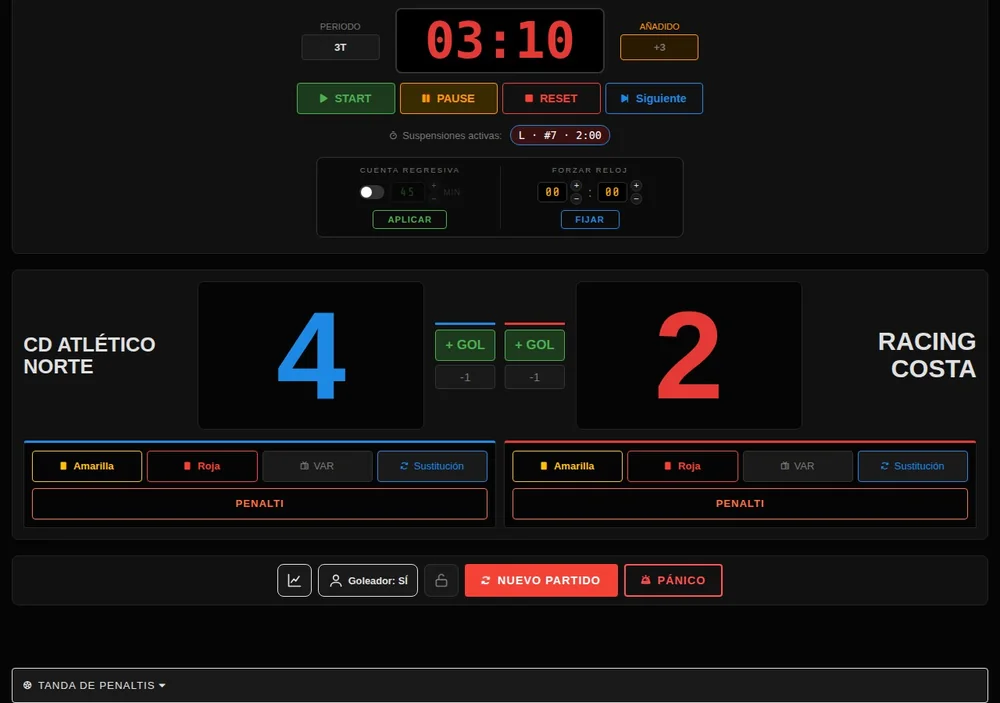Click the Añadido +3 time box
Screen dimensions: 1000x703
(659, 47)
